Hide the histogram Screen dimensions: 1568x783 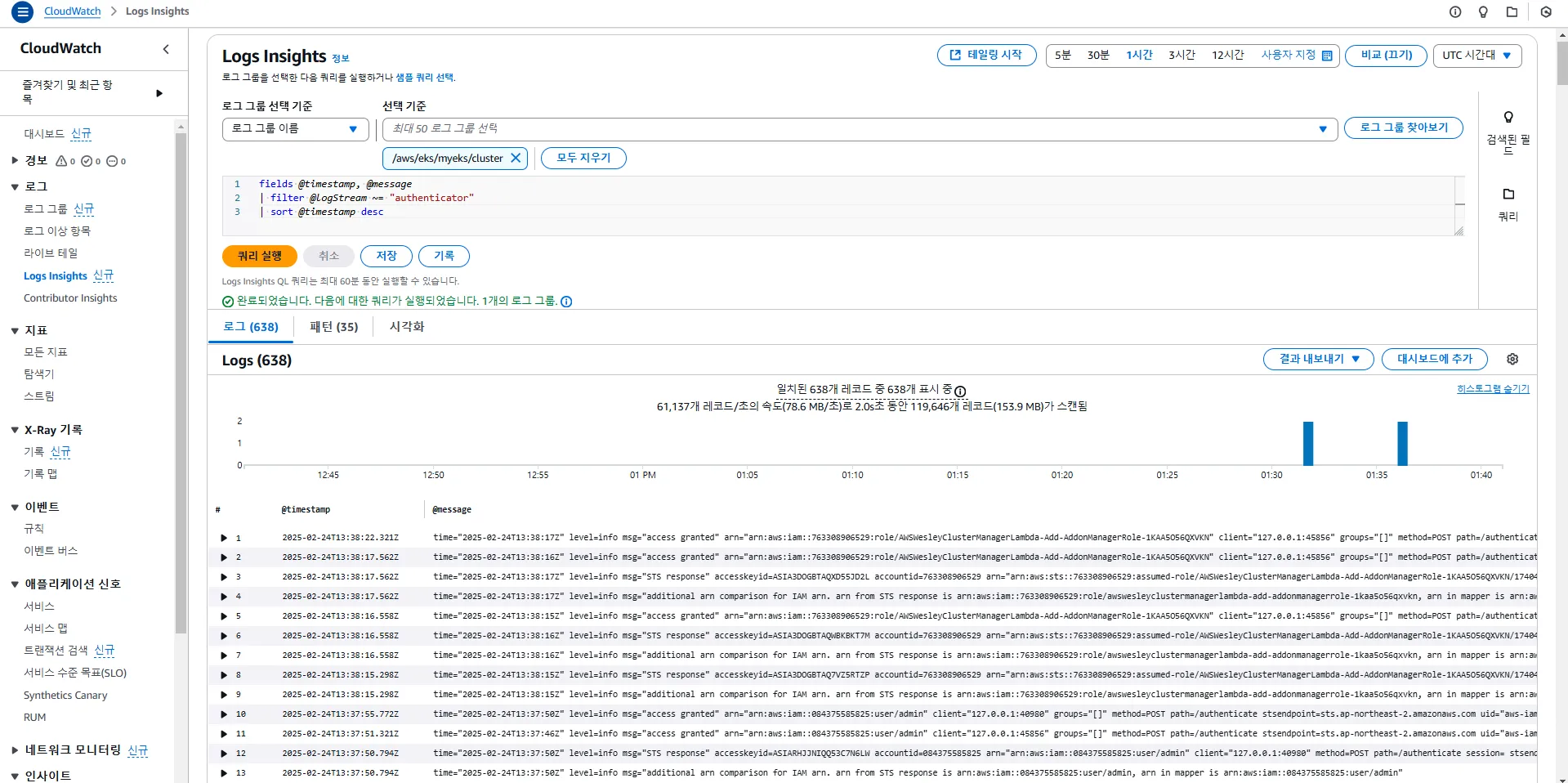[1493, 389]
